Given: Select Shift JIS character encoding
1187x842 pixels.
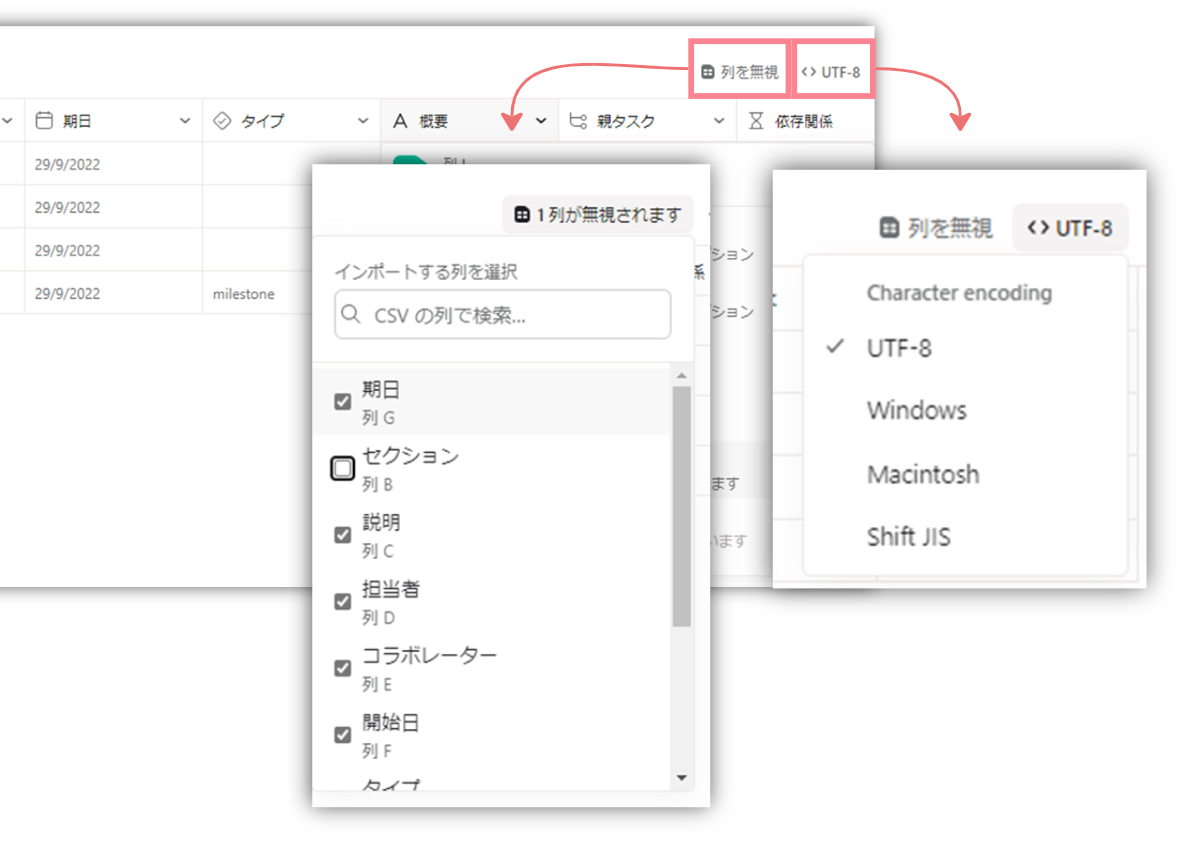Looking at the screenshot, I should click(x=908, y=537).
